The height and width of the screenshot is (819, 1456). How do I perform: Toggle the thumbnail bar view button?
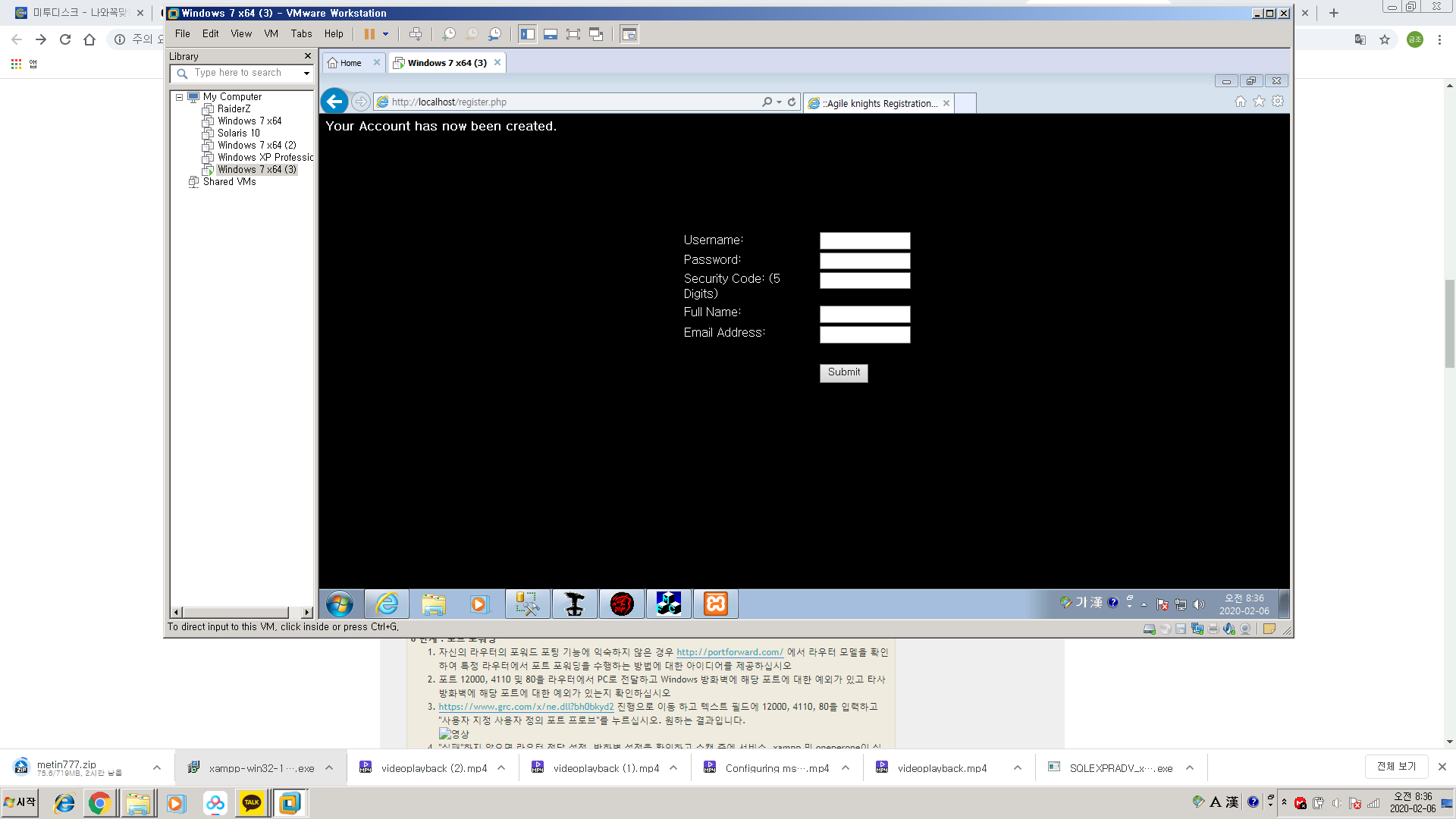tap(551, 34)
